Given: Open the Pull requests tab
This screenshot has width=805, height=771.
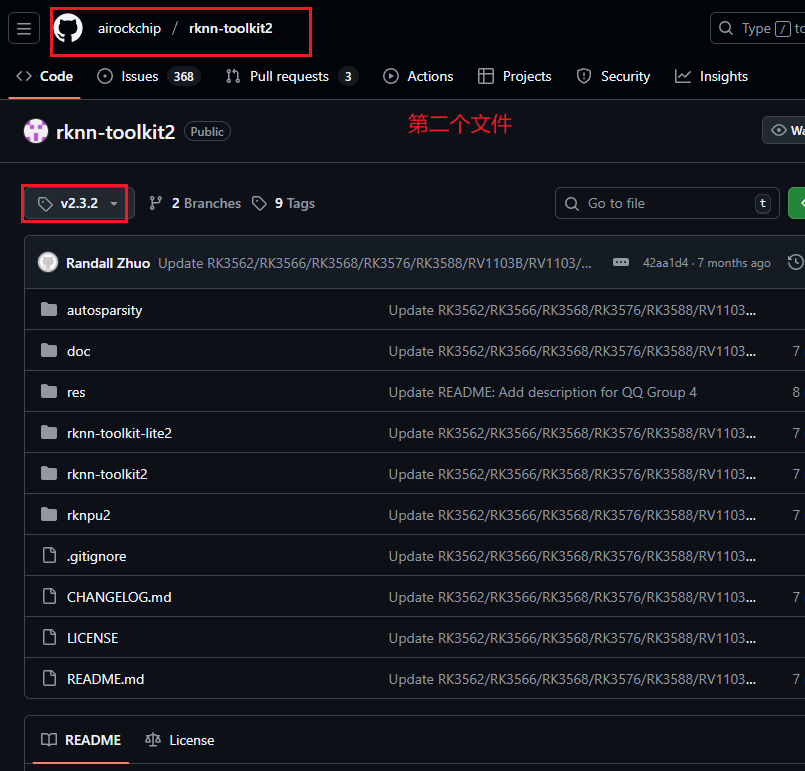Looking at the screenshot, I should [292, 76].
